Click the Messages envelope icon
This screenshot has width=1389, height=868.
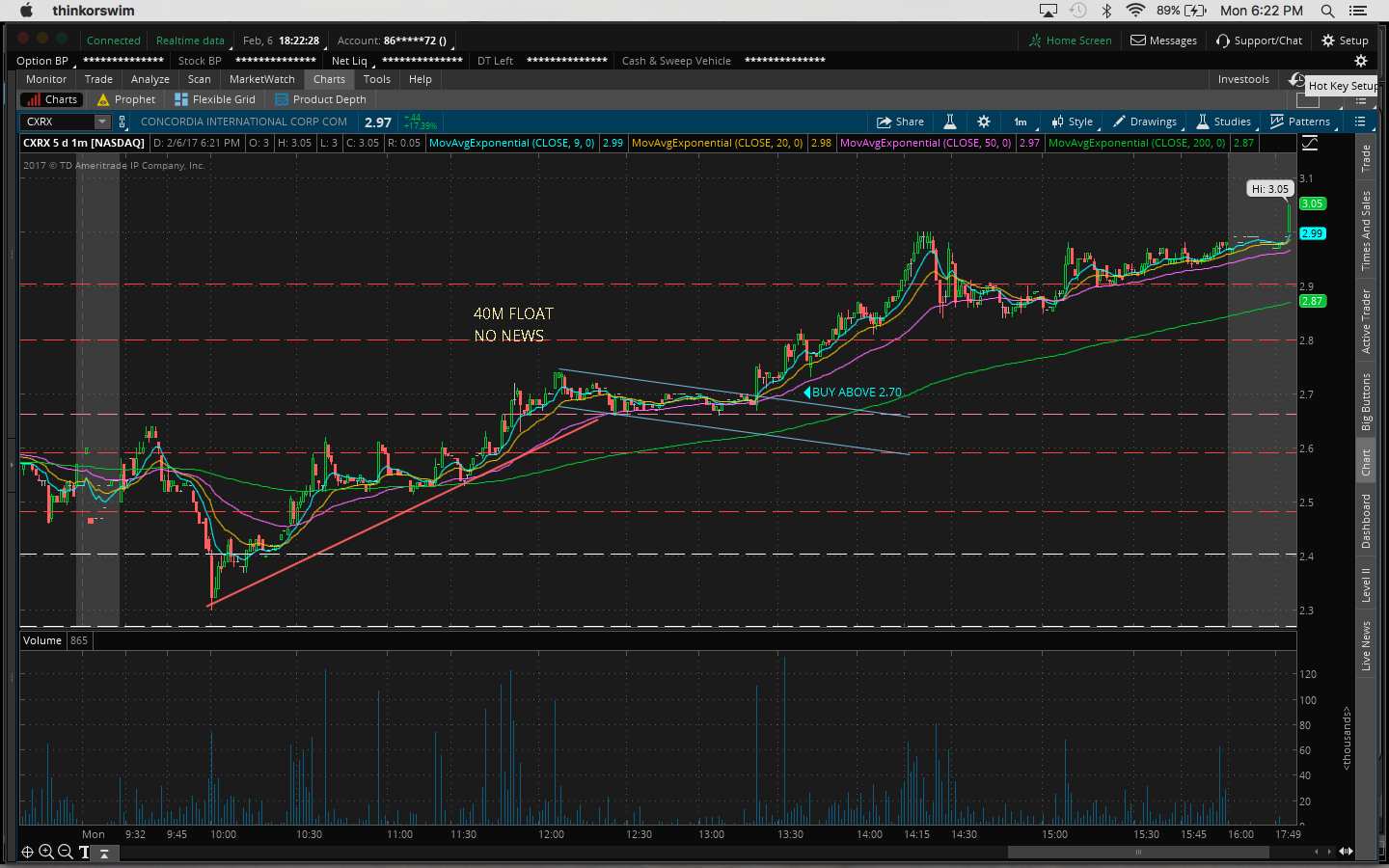pyautogui.click(x=1138, y=41)
